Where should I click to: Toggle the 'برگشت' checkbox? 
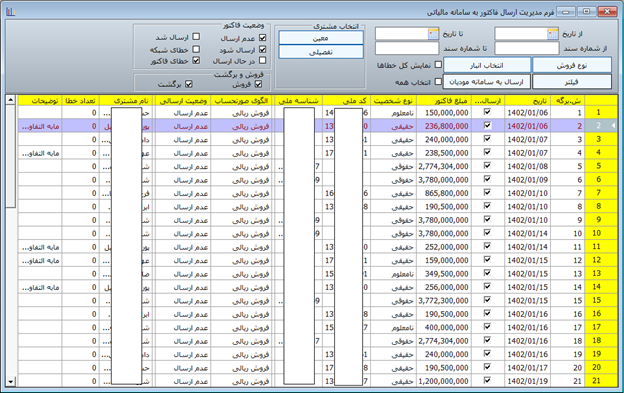[189, 84]
